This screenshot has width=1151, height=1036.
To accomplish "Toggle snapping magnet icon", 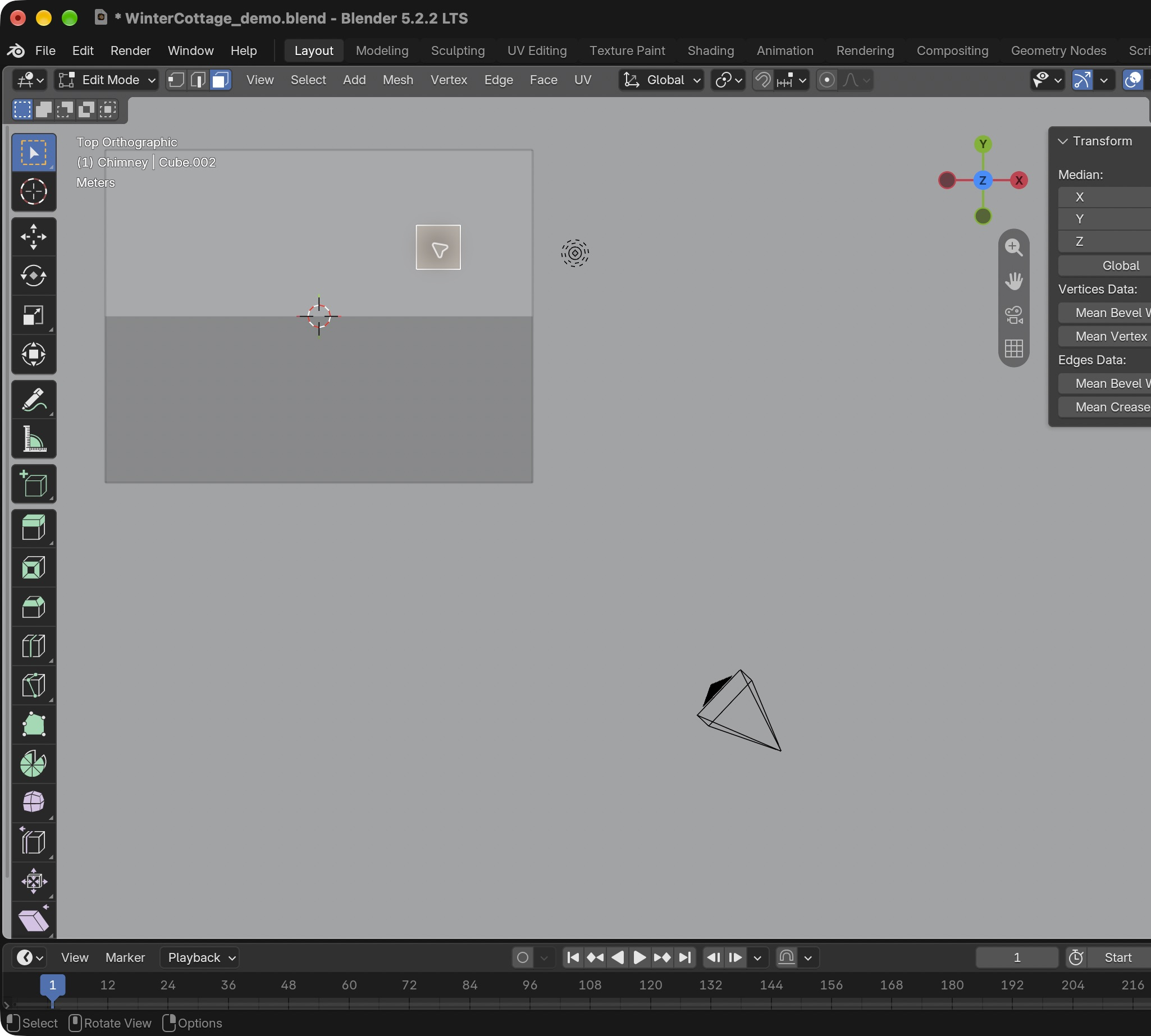I will click(x=762, y=80).
